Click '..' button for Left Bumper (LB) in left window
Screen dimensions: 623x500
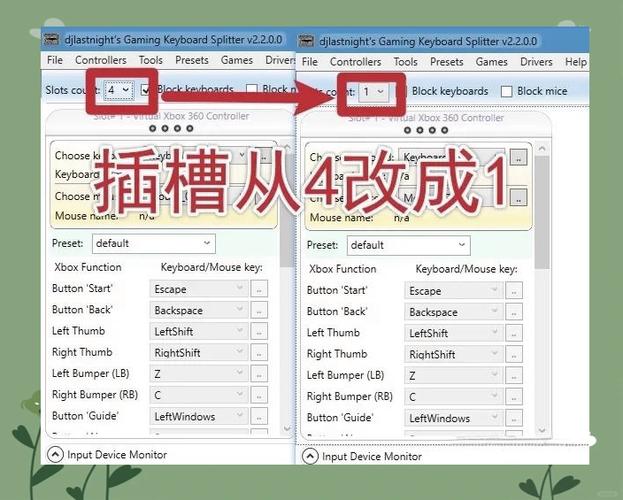click(x=259, y=374)
